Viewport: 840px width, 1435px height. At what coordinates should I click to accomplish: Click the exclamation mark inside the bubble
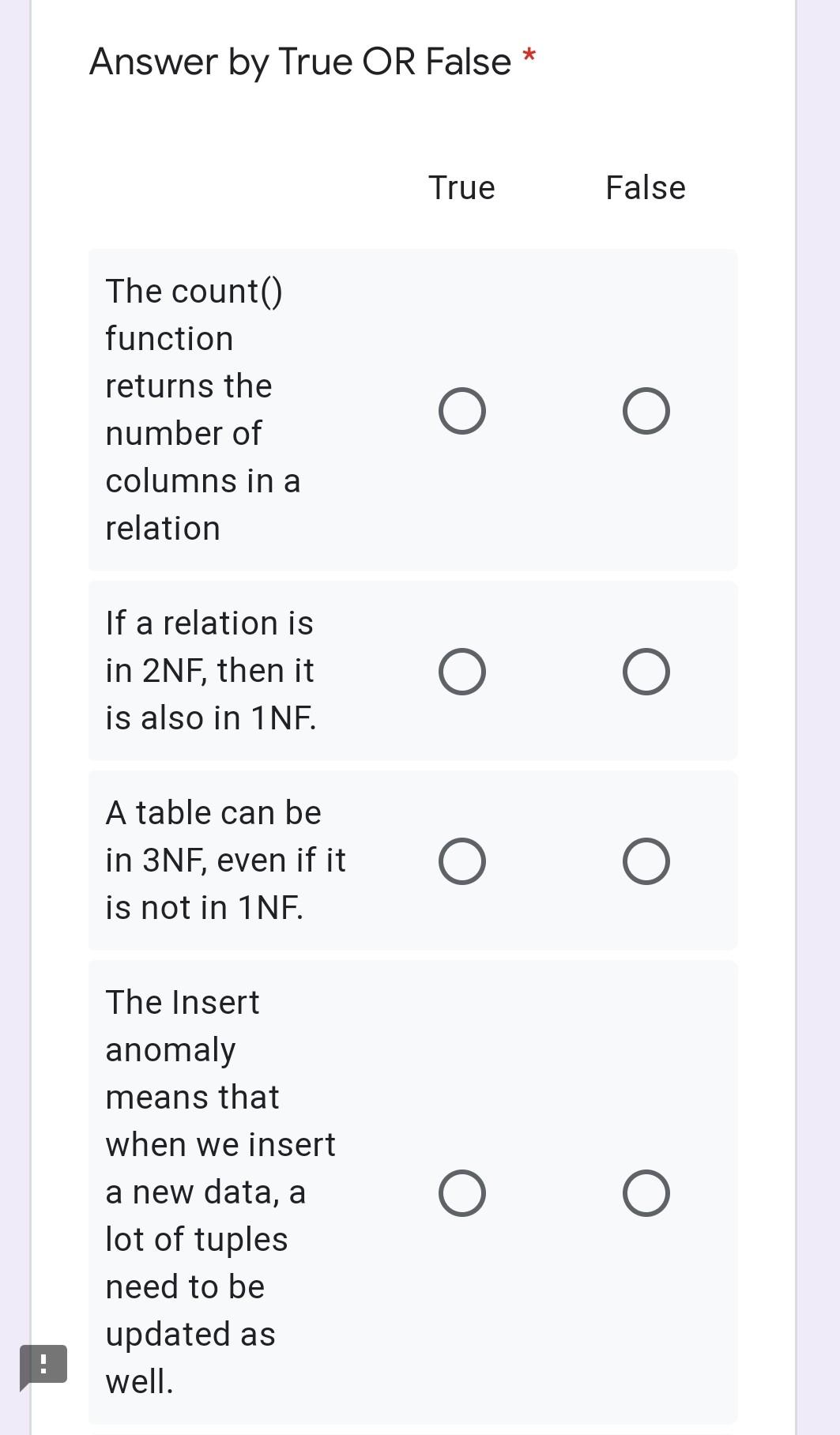(x=43, y=1362)
